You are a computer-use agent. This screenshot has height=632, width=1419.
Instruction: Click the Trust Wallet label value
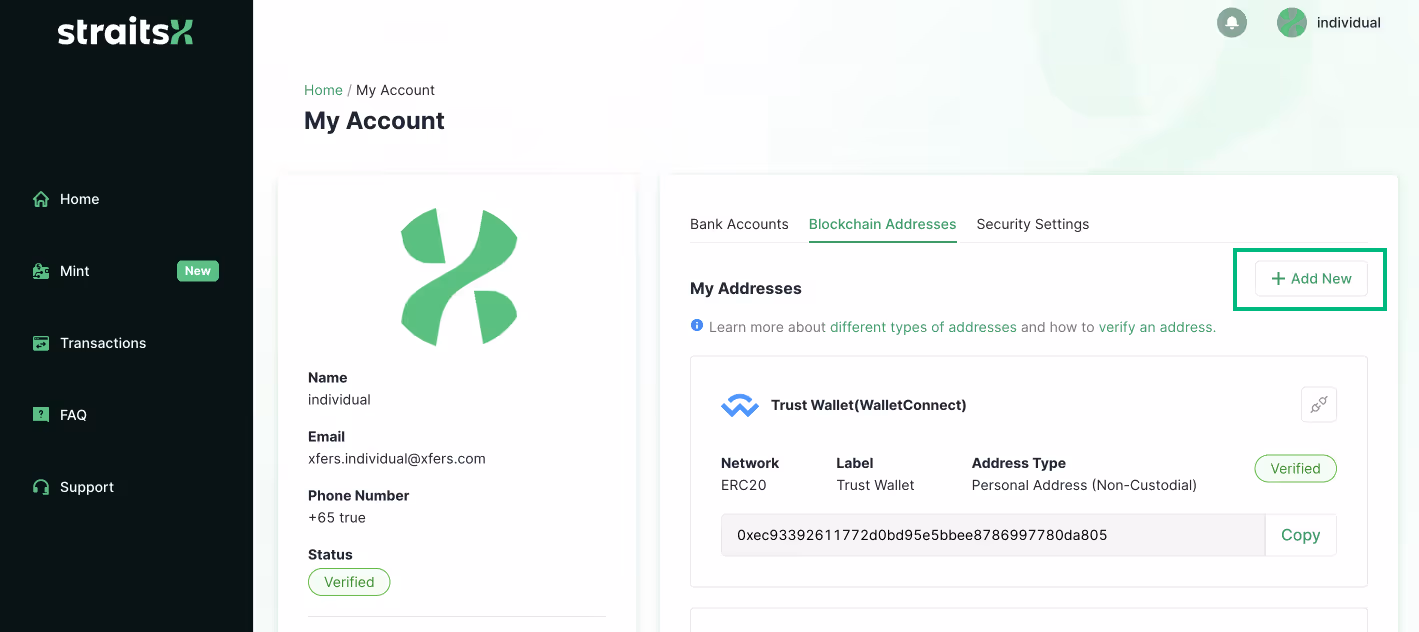coord(875,485)
